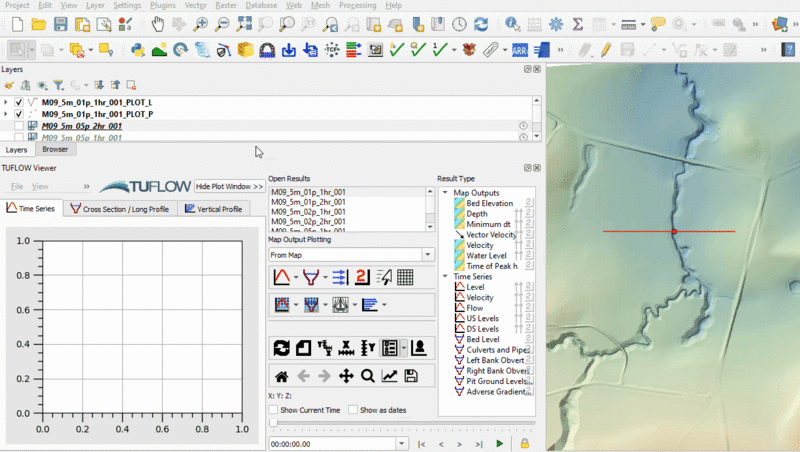This screenshot has height=452, width=800.
Task: Click the time slider track
Action: [x=400, y=424]
